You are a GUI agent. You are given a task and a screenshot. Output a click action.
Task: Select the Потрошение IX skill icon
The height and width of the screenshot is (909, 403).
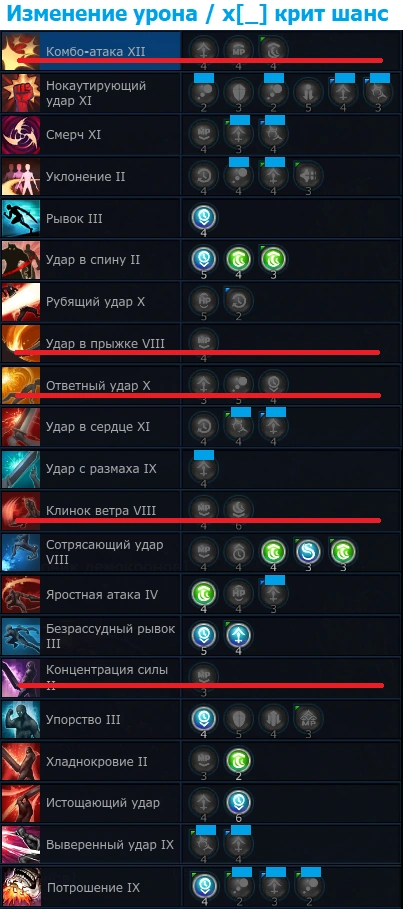(21, 886)
